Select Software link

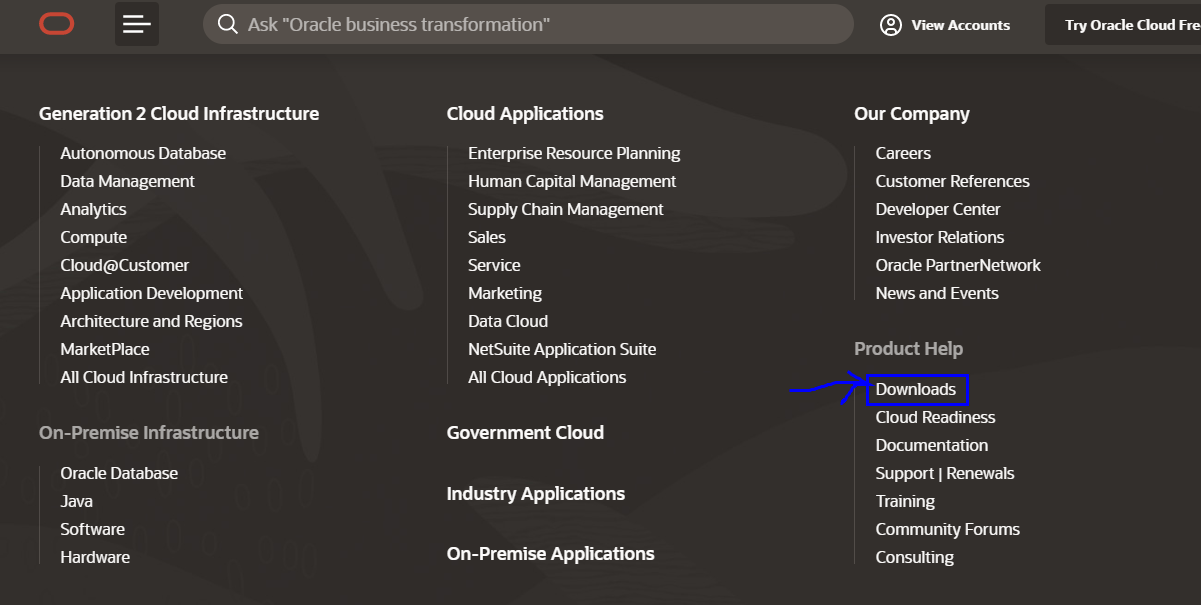click(92, 529)
